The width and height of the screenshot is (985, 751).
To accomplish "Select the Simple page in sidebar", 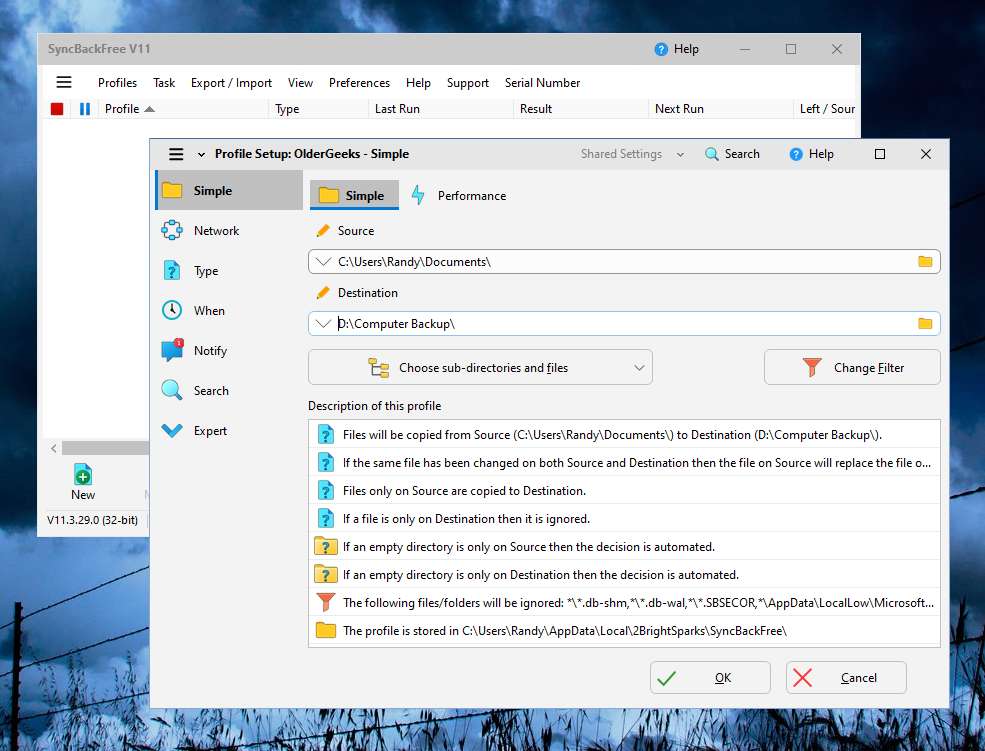I will click(x=229, y=190).
